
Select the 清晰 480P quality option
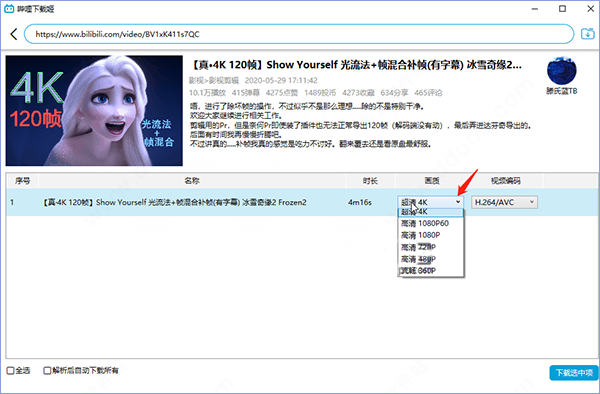[x=431, y=259]
